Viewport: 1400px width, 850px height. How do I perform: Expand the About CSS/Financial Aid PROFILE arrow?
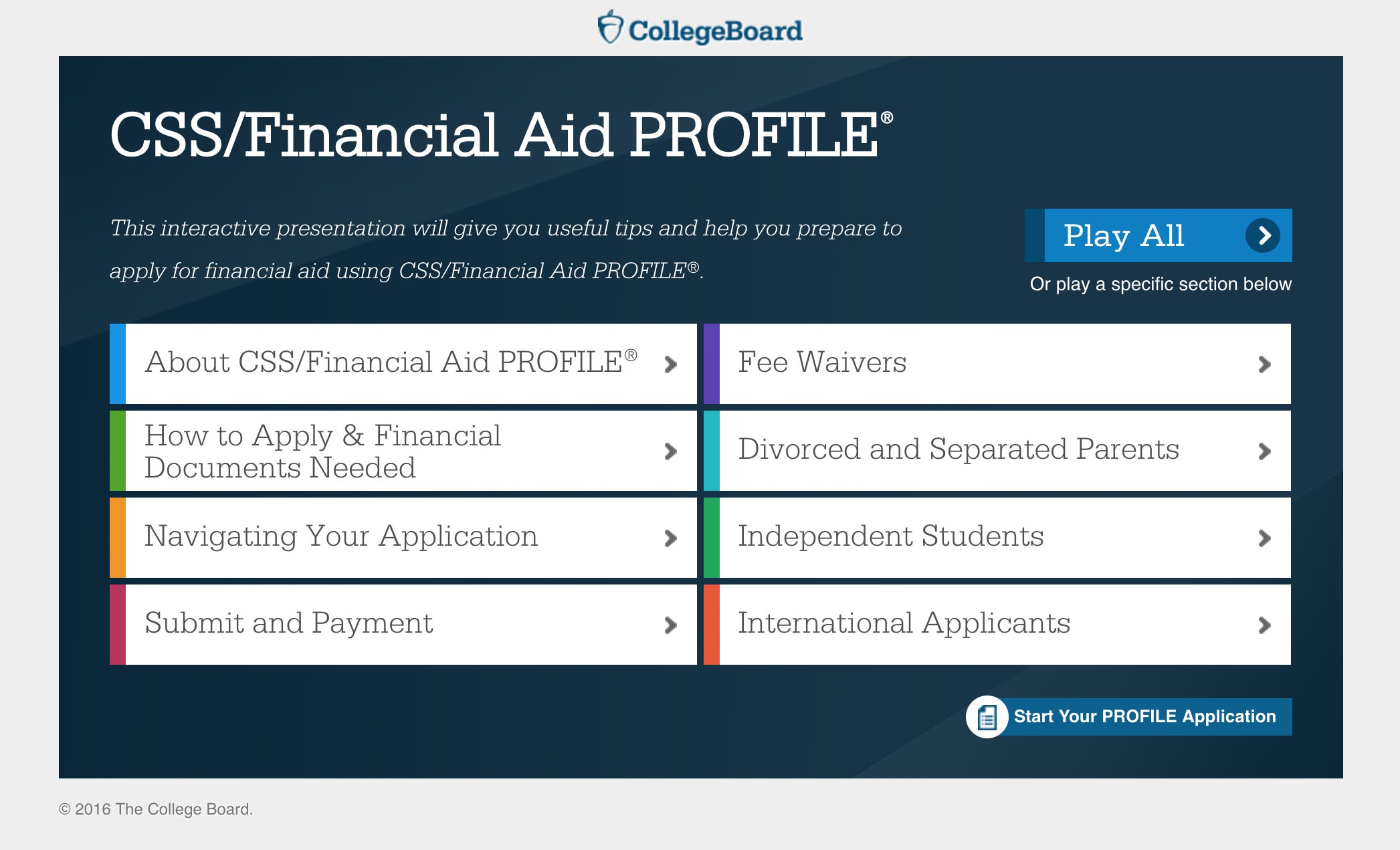coord(670,364)
